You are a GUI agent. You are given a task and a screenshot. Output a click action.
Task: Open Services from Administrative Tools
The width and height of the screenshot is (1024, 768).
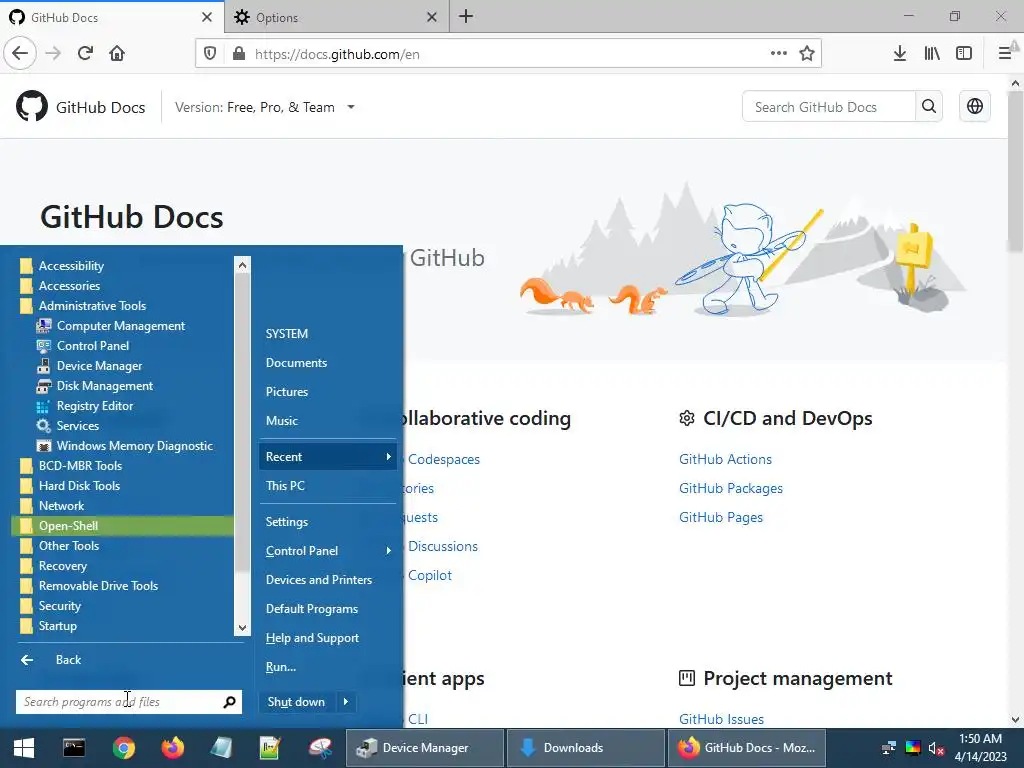pyautogui.click(x=78, y=426)
